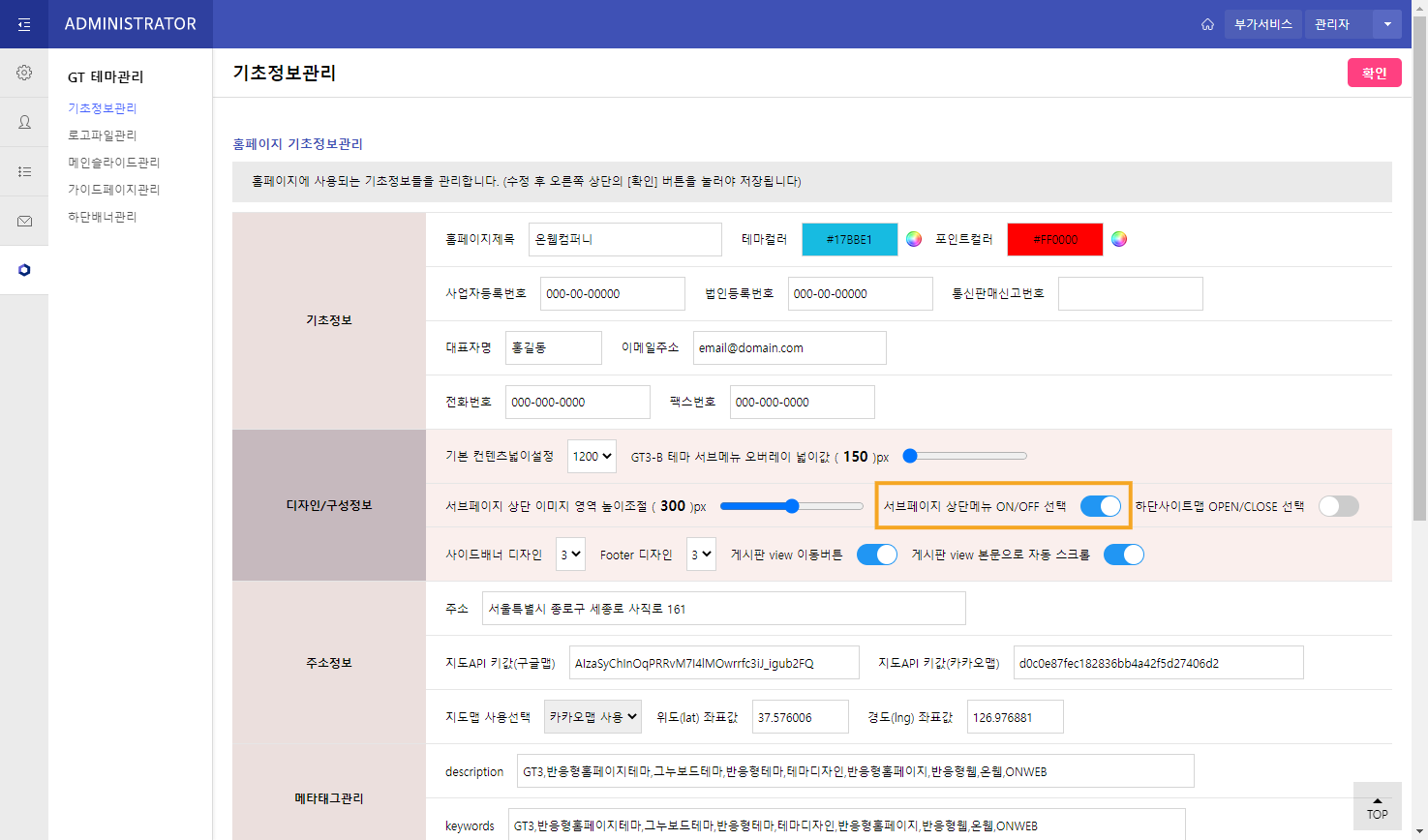
Task: Toggle 서브페이지 상단메뉴 ON/OFF switch
Action: point(1101,506)
